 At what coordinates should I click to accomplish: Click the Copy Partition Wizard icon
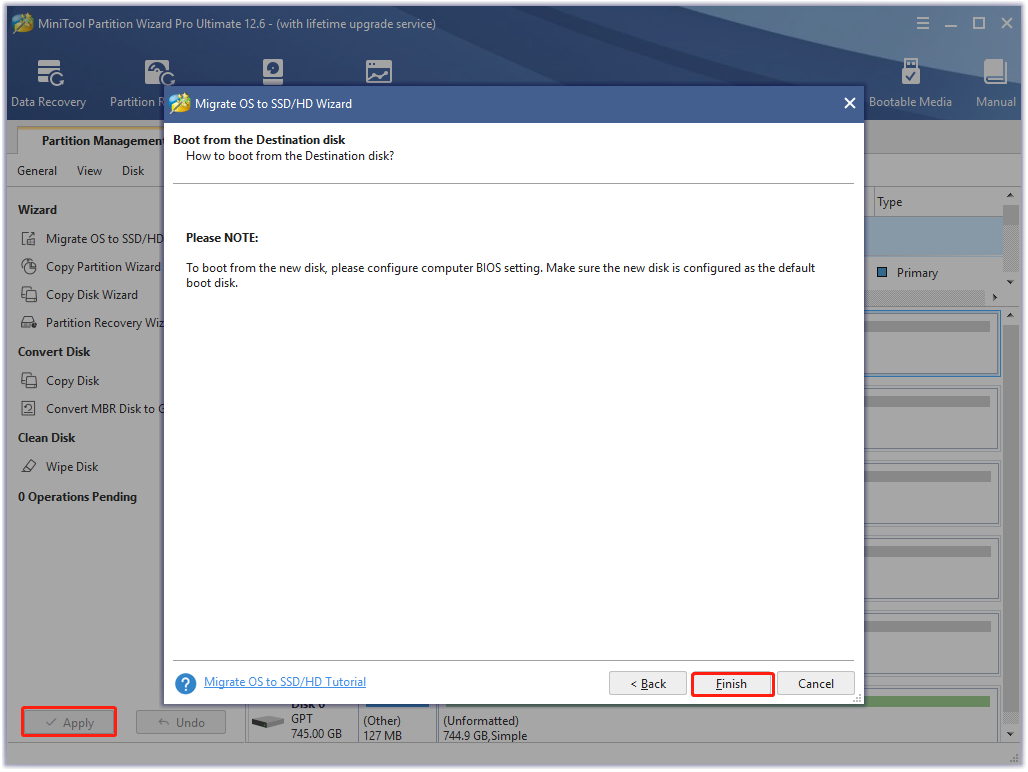28,267
